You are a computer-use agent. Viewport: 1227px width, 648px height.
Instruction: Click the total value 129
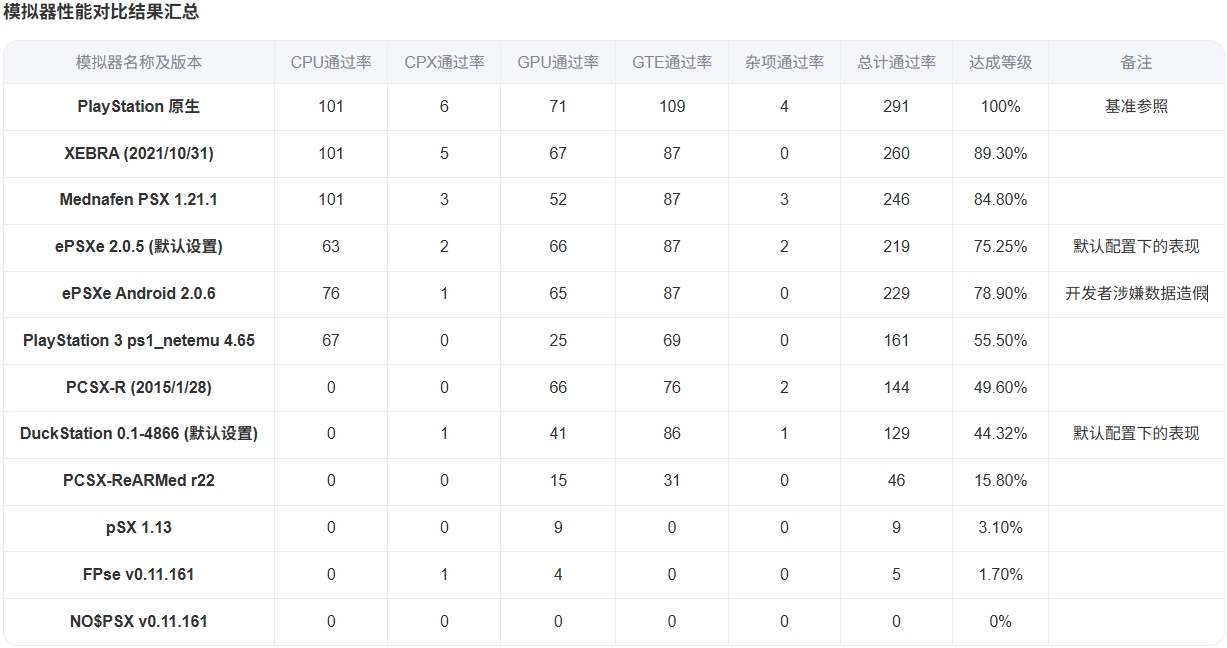[x=897, y=433]
